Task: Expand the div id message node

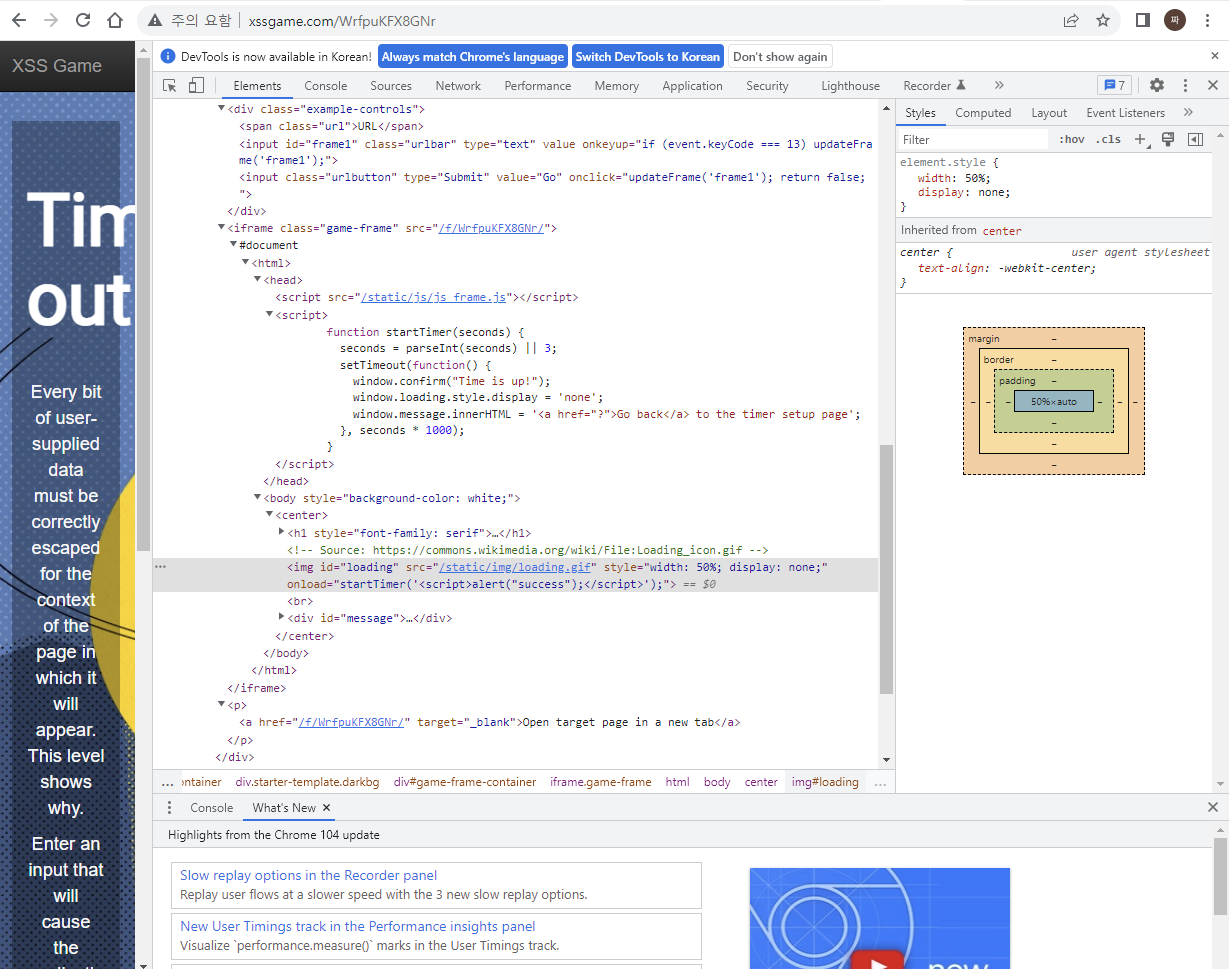Action: 281,617
